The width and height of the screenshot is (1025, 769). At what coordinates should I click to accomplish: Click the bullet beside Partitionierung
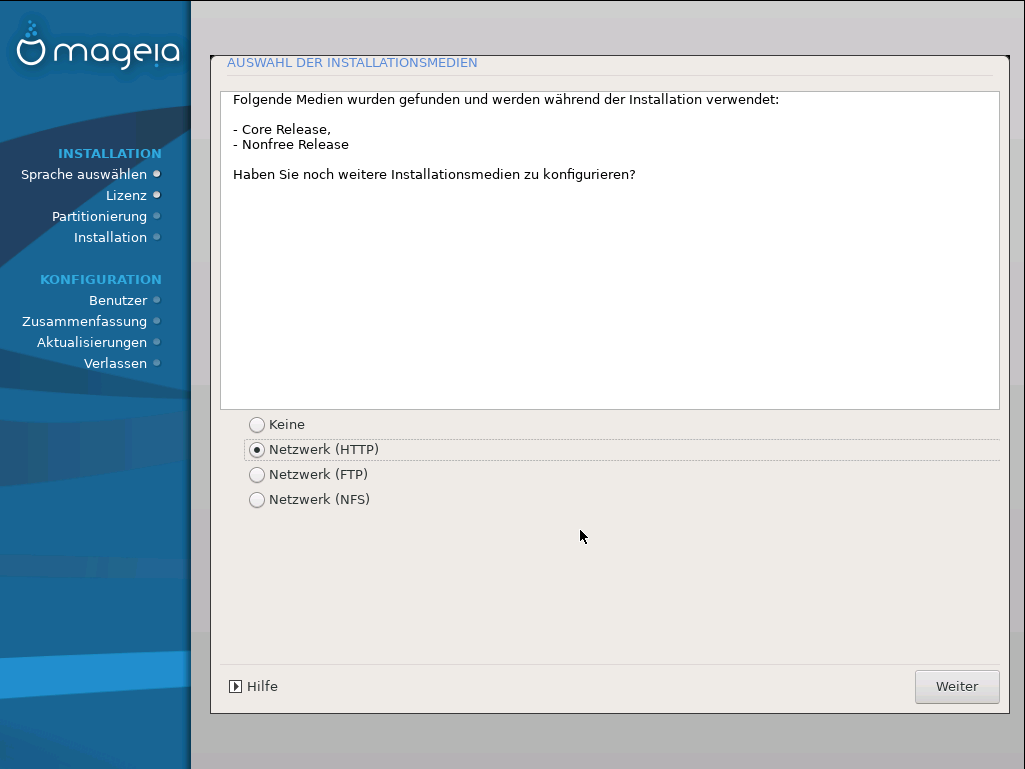coord(157,216)
